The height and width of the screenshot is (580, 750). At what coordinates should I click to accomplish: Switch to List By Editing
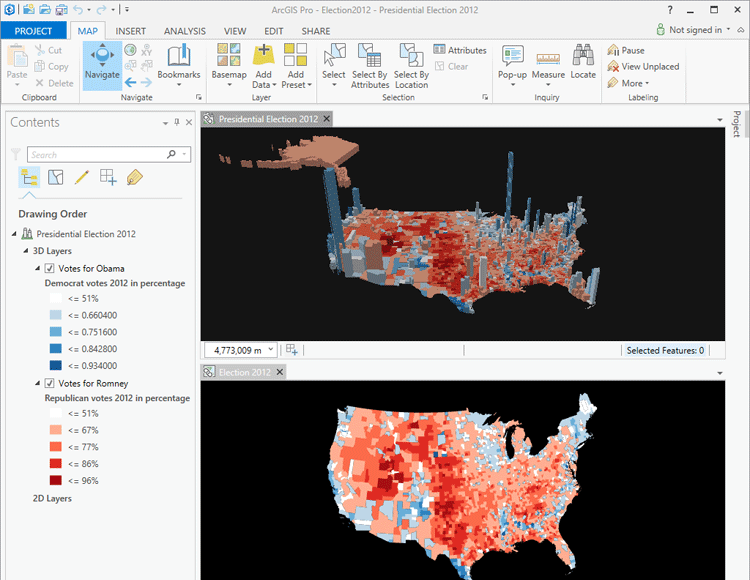[82, 177]
